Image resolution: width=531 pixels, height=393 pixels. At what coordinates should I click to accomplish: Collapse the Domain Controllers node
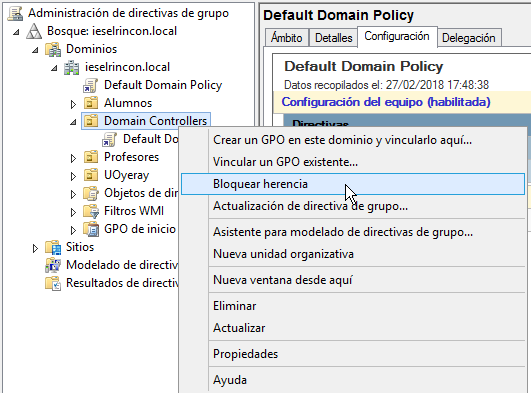point(73,122)
